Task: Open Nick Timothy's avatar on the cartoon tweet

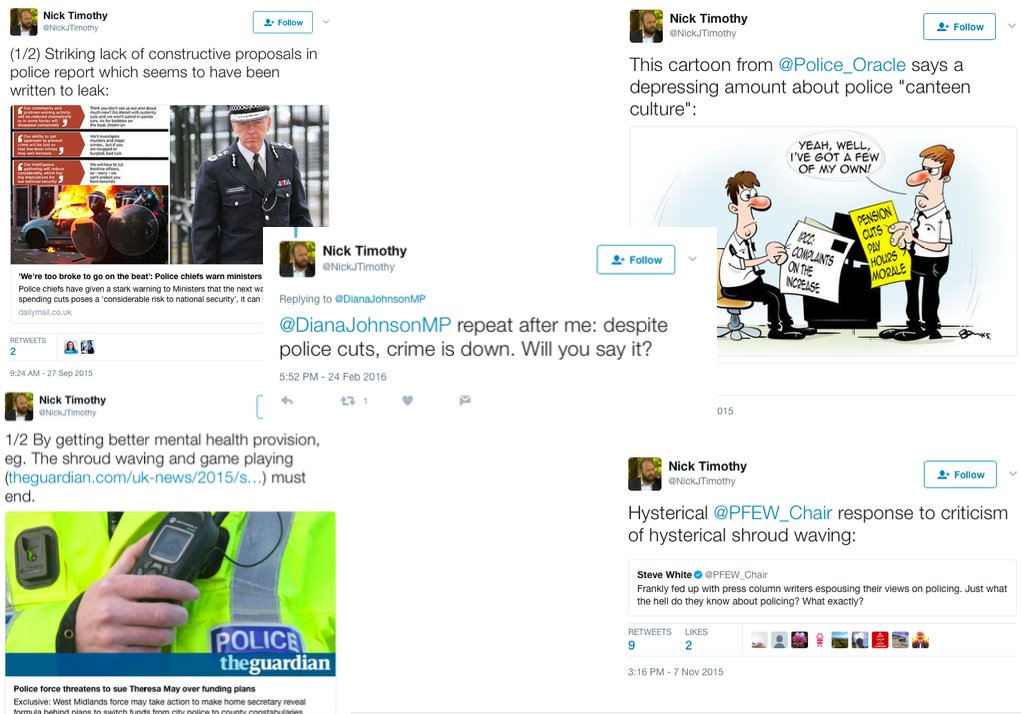Action: [x=646, y=26]
